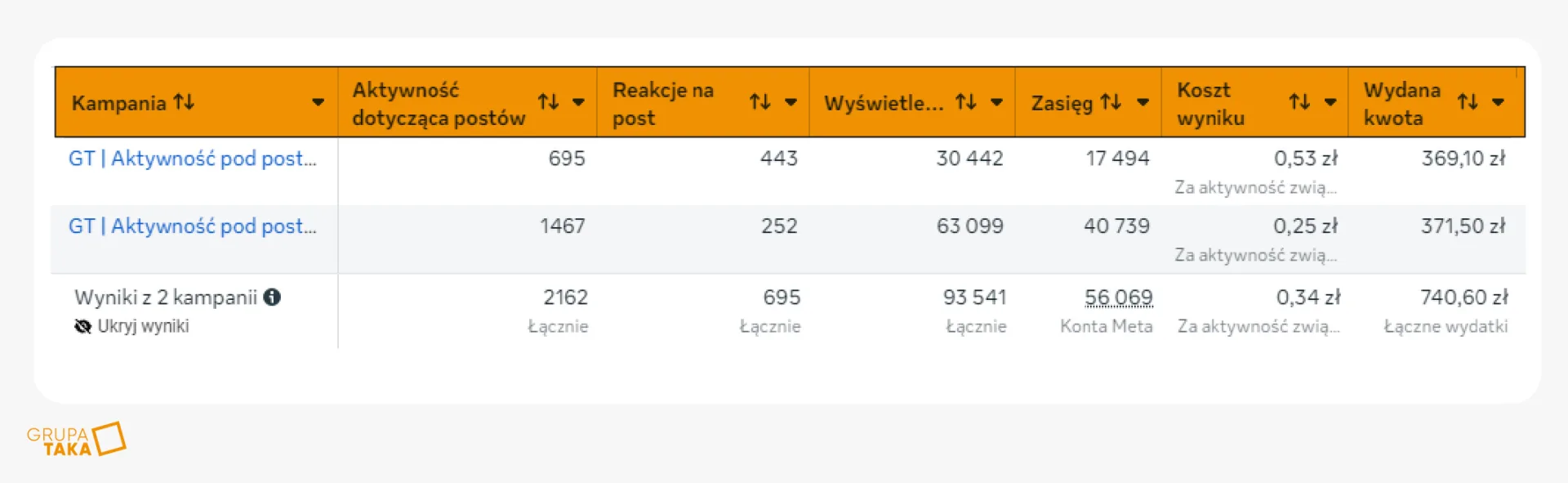Open first GT | Aktywność pod post campaign link
Viewport: 1568px width, 483px height.
click(x=192, y=159)
